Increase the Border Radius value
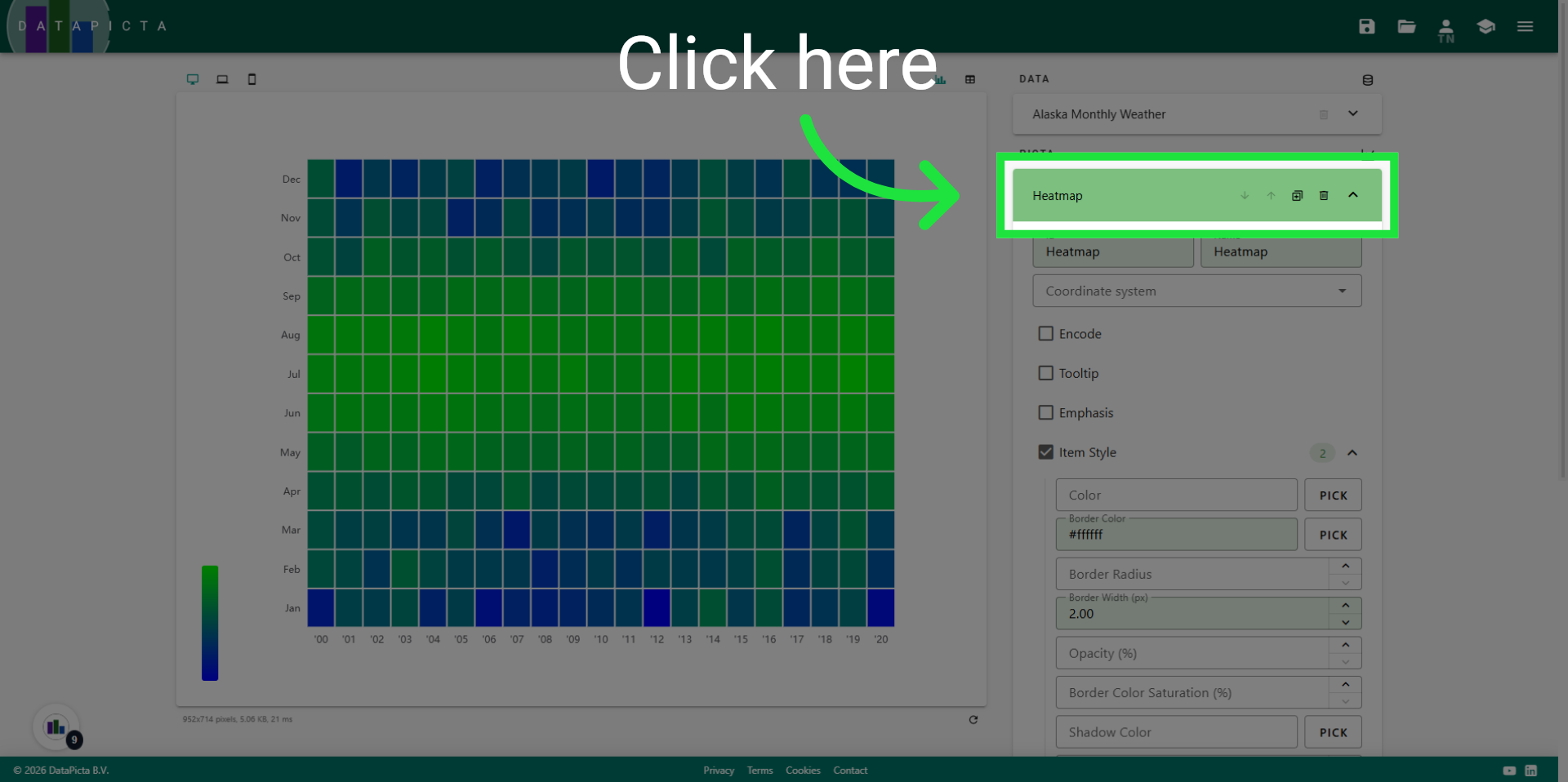 [1345, 566]
